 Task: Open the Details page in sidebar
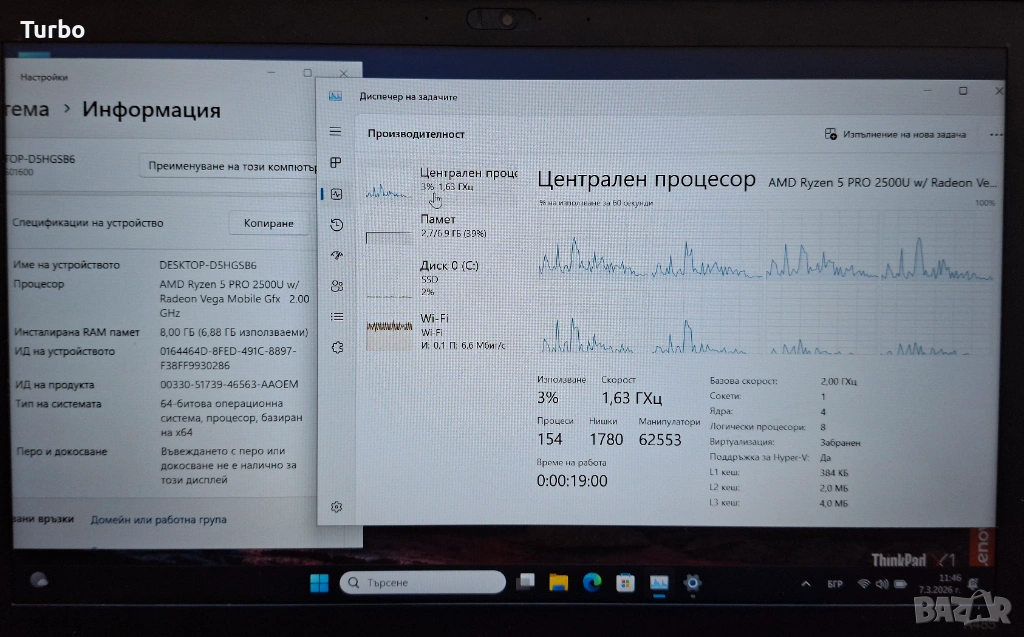[337, 317]
